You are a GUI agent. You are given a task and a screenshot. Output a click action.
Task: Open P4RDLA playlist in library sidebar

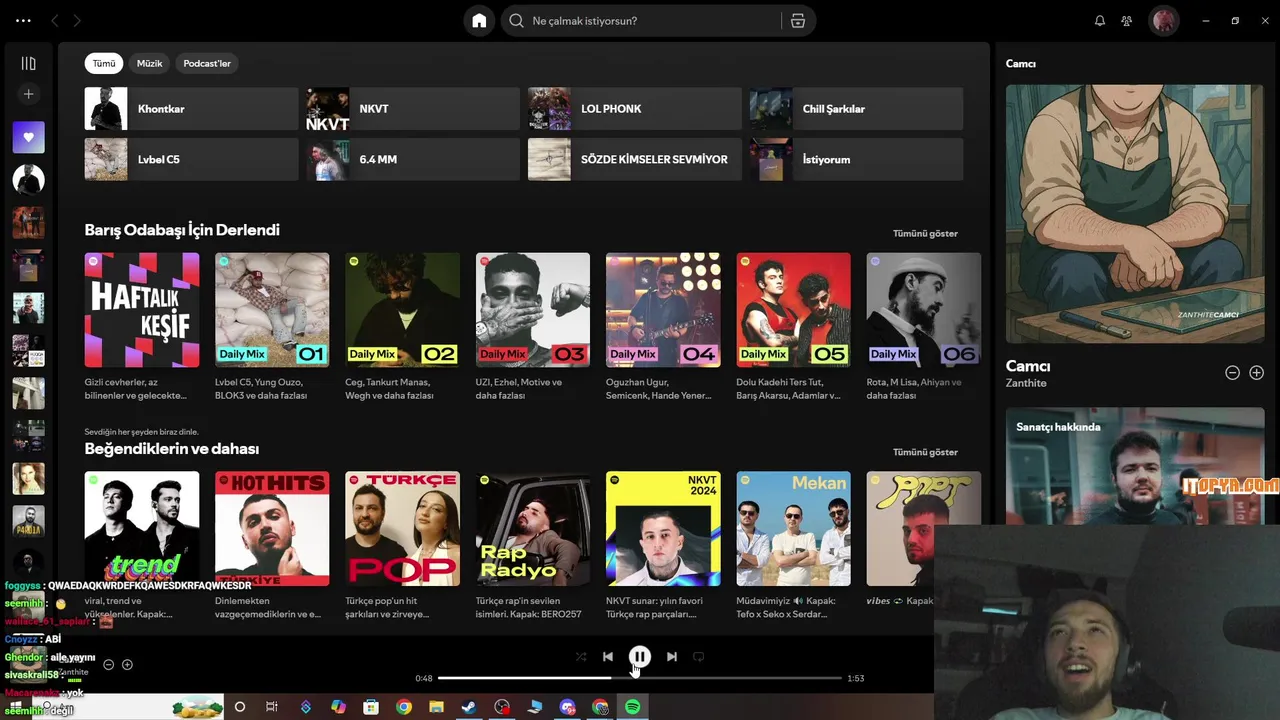coord(28,521)
